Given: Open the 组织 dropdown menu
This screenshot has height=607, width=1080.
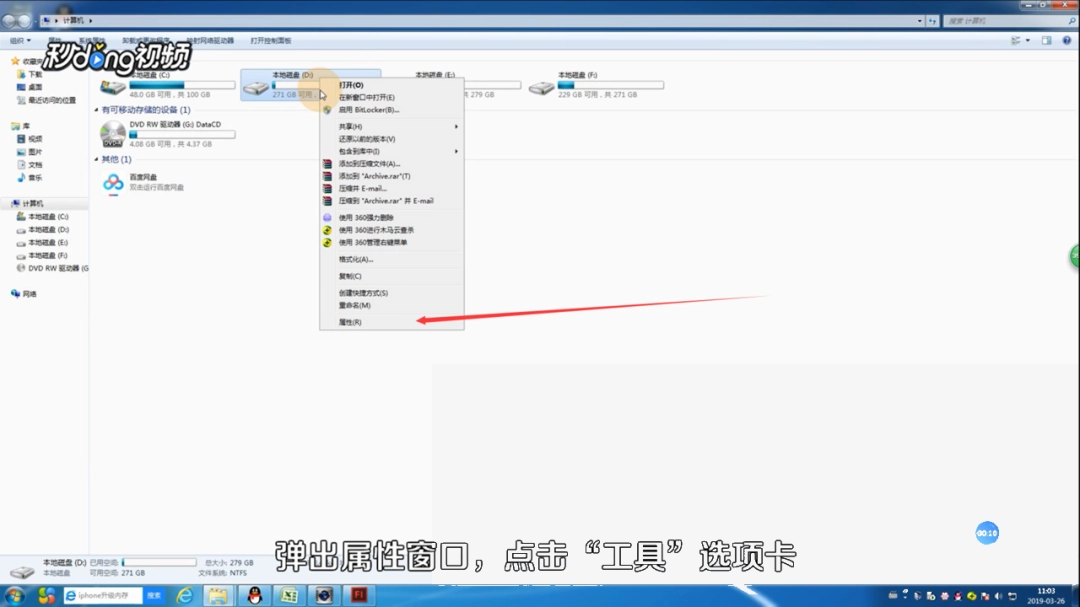Looking at the screenshot, I should pos(20,41).
